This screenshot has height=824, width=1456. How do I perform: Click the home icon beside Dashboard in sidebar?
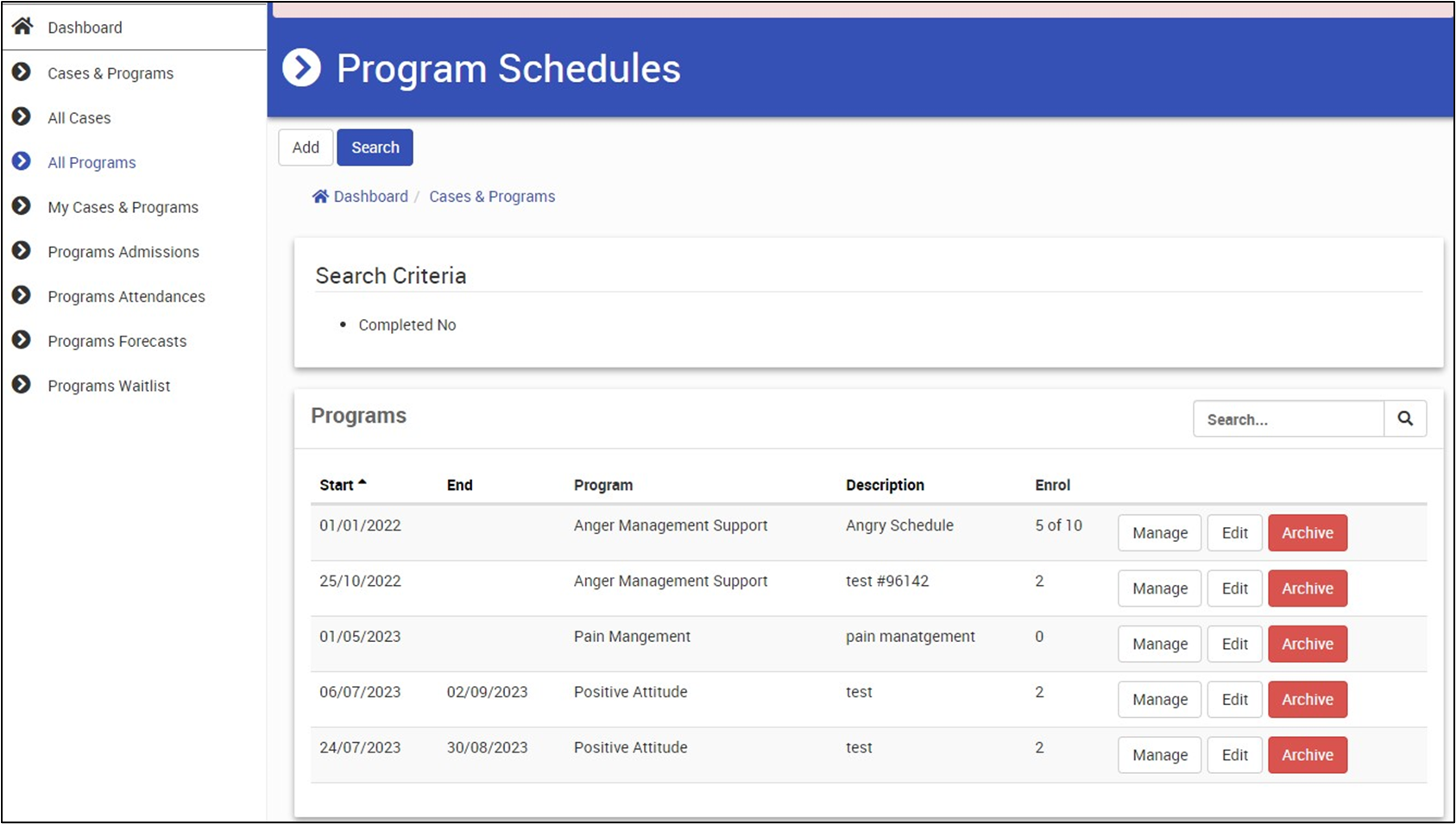click(22, 26)
